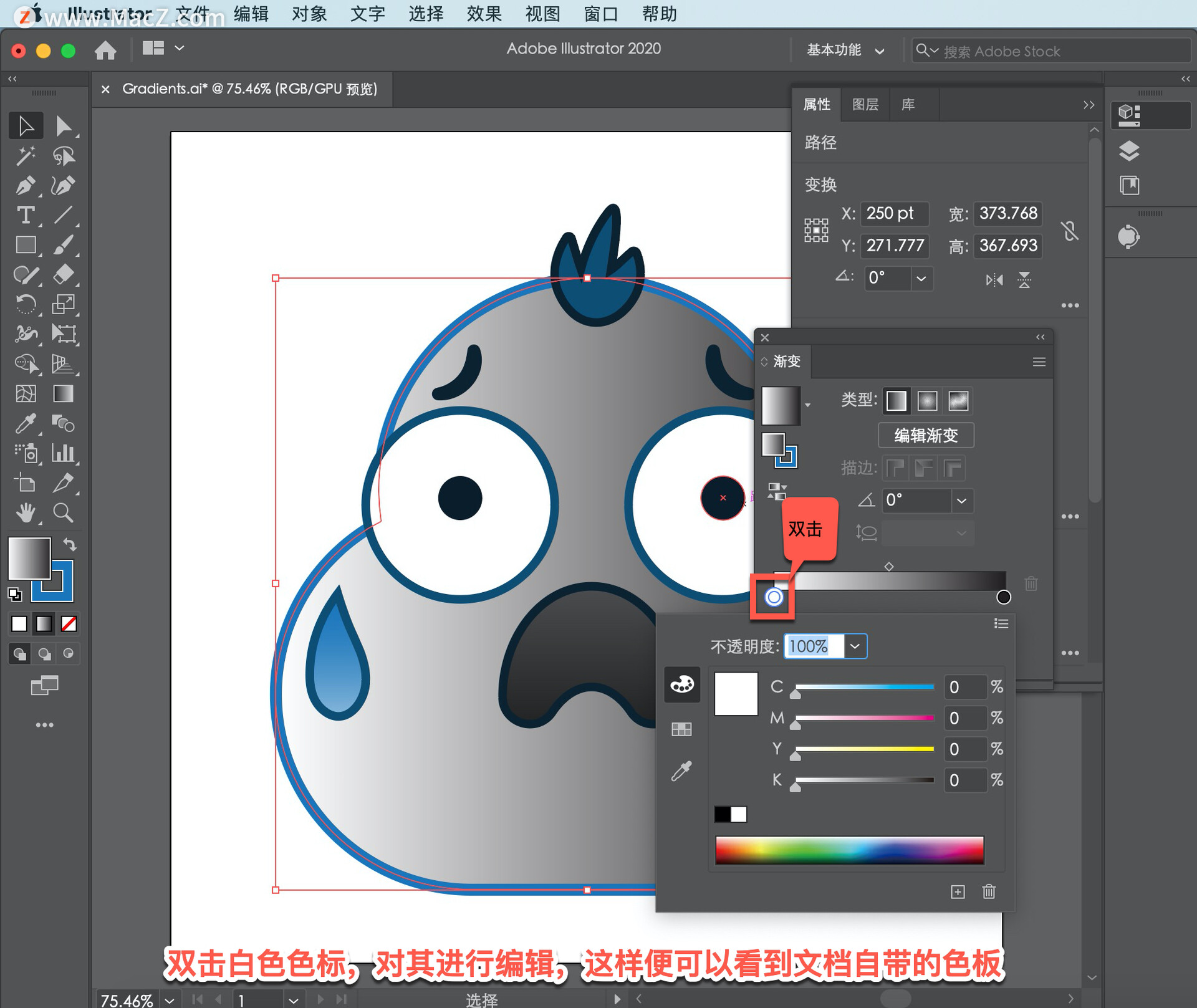Open the opacity percentage dropdown
Screen dimensions: 1197x1008
(855, 646)
